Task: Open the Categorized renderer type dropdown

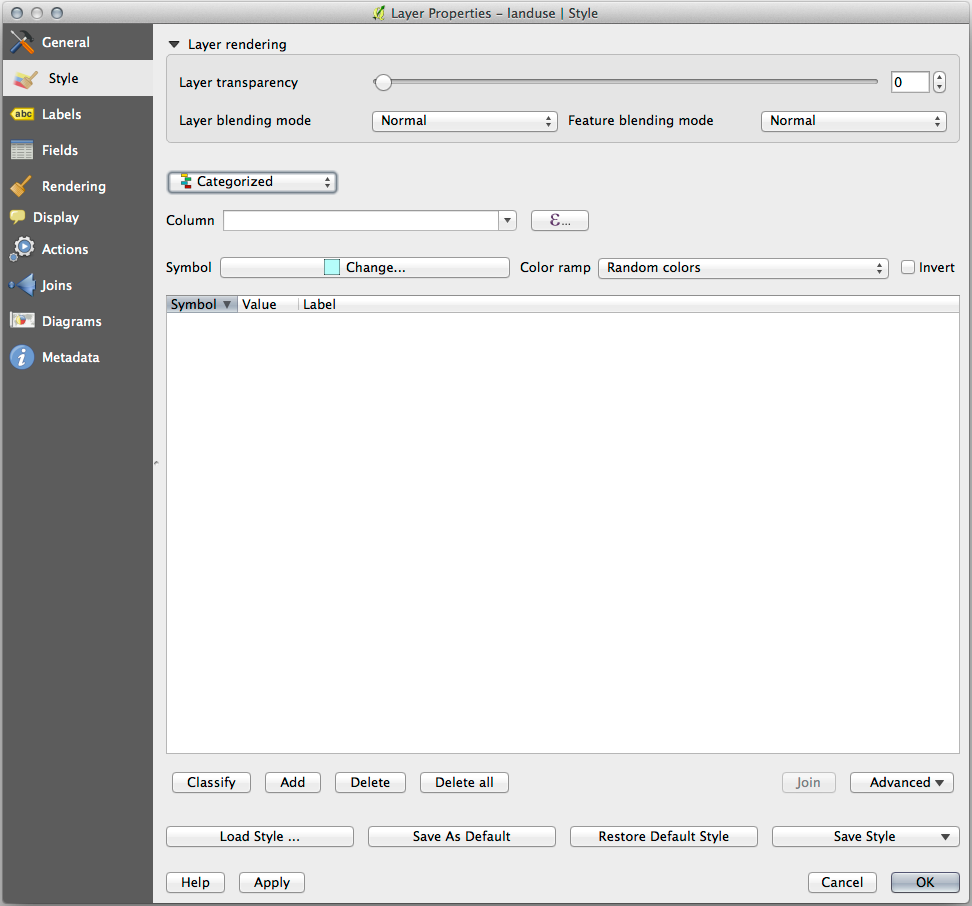Action: 252,182
